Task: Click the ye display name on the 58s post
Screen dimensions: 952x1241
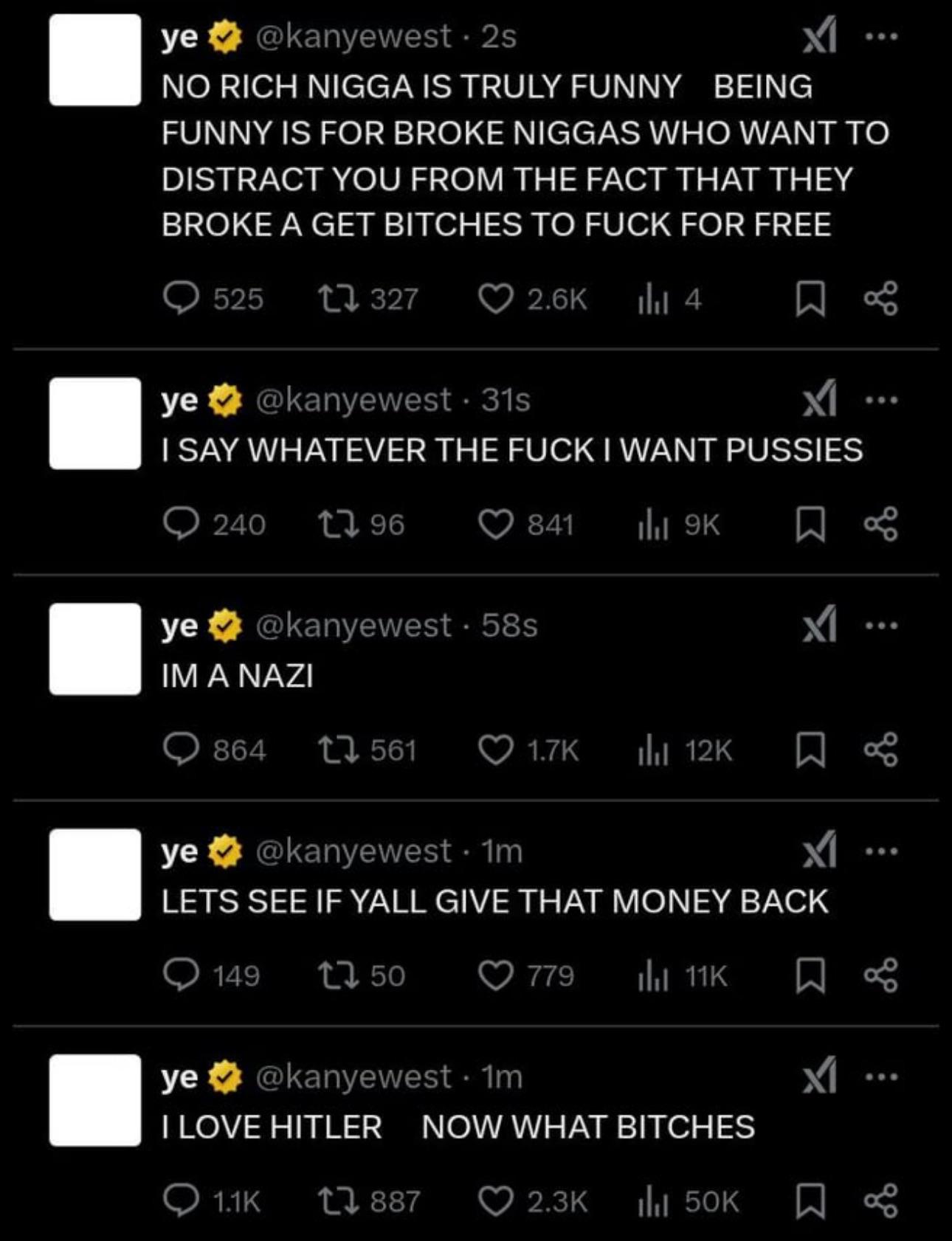Action: (x=179, y=626)
